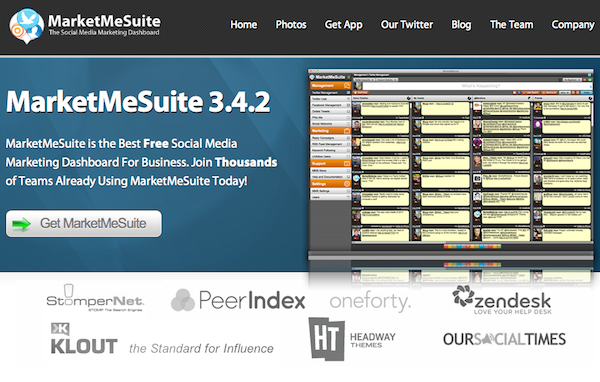This screenshot has height=382, width=600.
Task: Click the MarketMeSuite header title text
Action: (x=104, y=21)
